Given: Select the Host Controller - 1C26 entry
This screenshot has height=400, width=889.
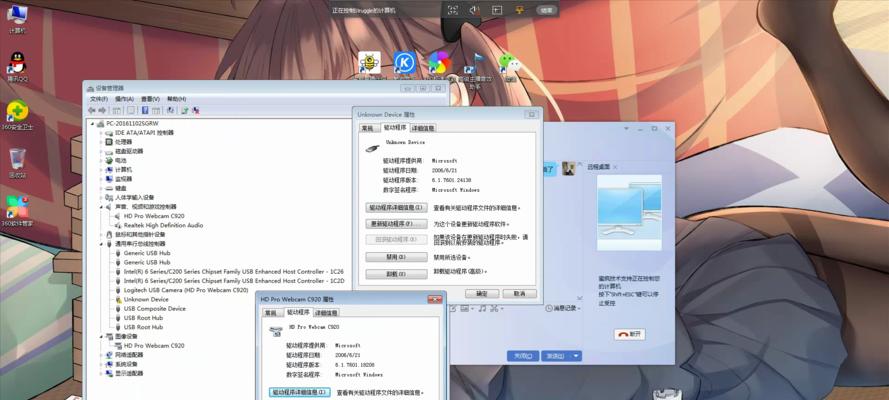Looking at the screenshot, I should [234, 271].
